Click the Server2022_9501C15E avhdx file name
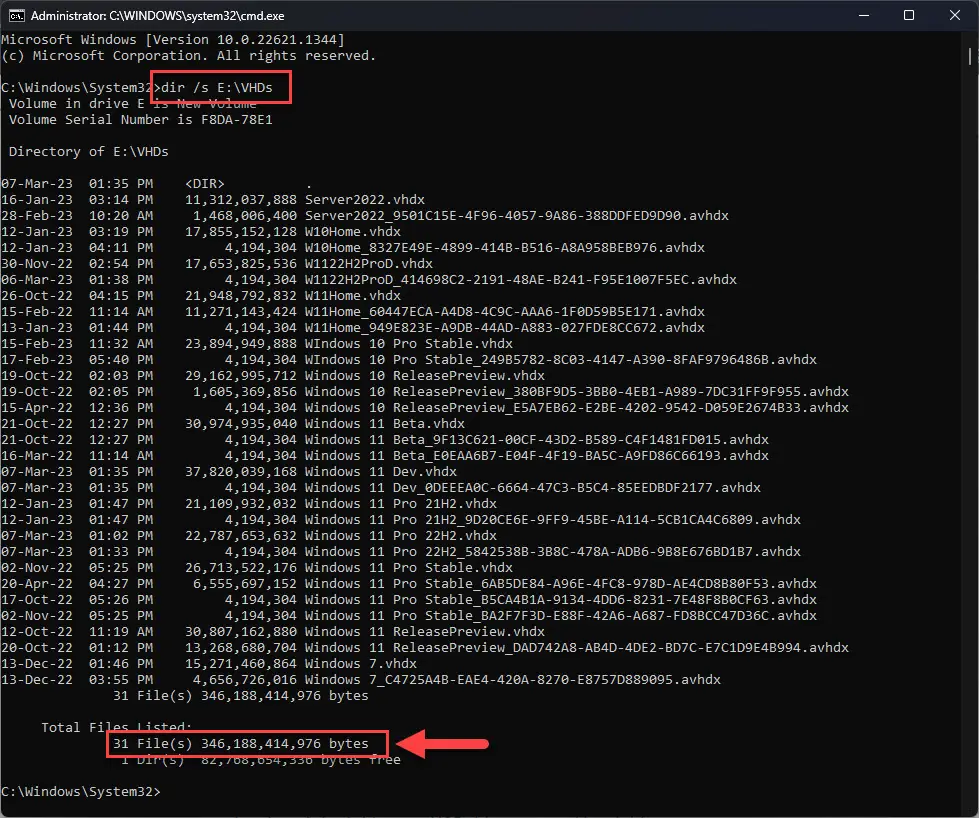The image size is (979, 818). click(x=516, y=215)
